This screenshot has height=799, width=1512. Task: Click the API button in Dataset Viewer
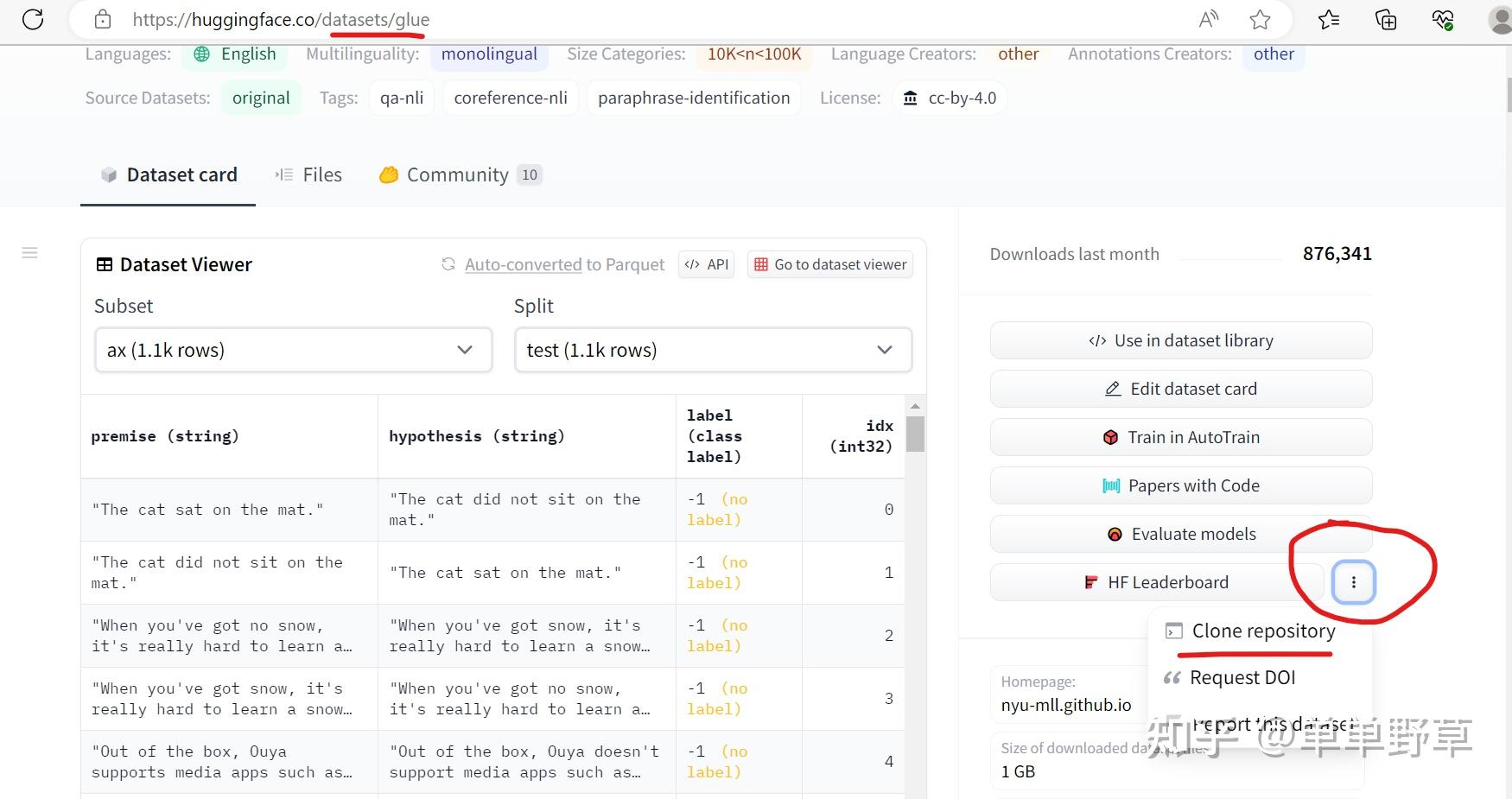(x=707, y=264)
